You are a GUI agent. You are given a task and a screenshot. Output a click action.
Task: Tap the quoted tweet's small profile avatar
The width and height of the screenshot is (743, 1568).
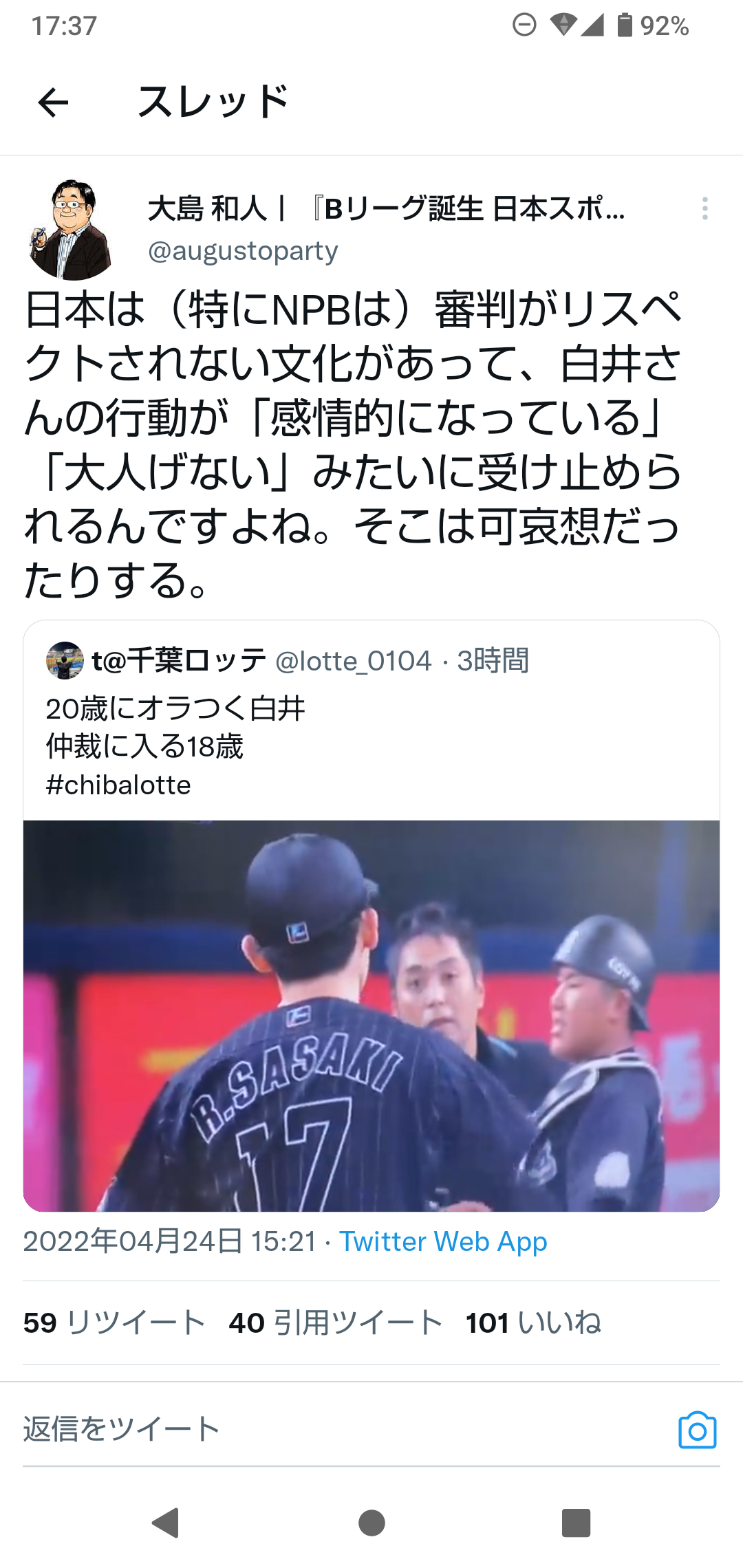(x=65, y=661)
